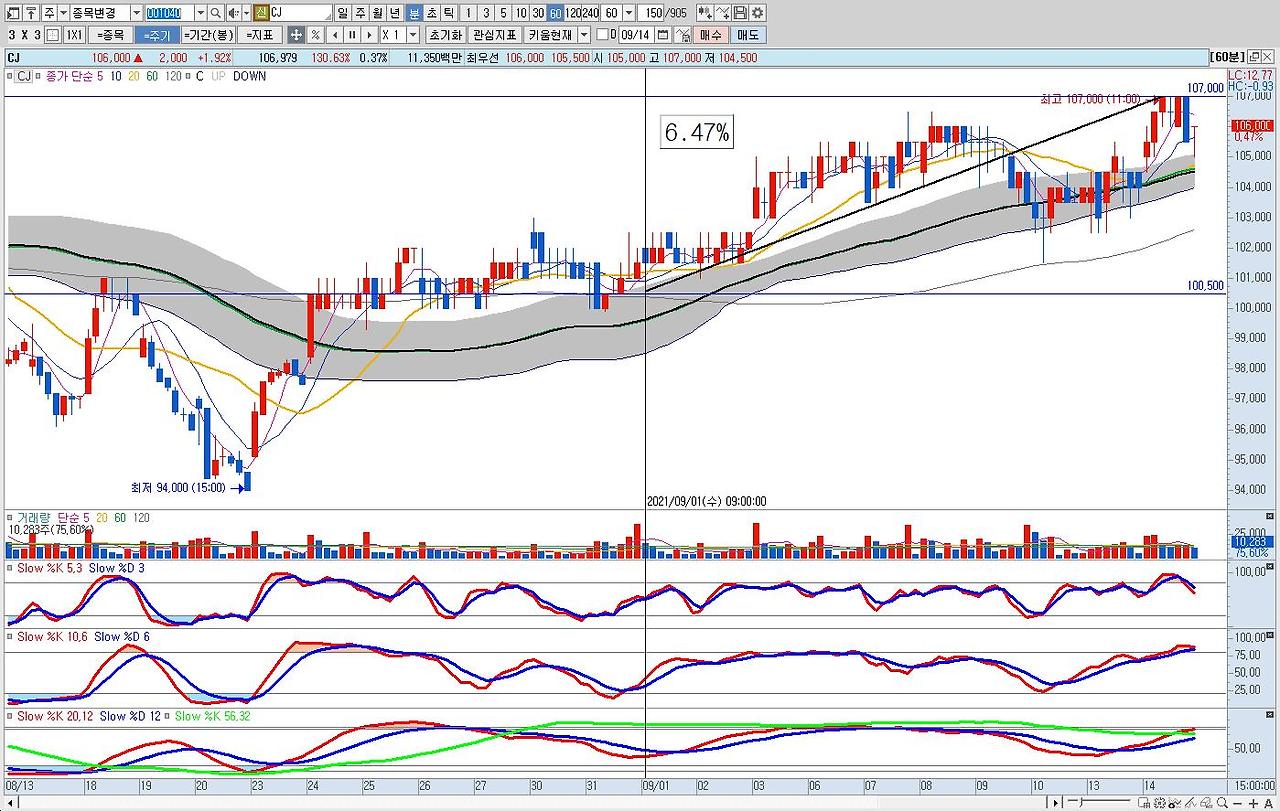Select the 240 minute interval button
The image size is (1280, 811).
[591, 13]
